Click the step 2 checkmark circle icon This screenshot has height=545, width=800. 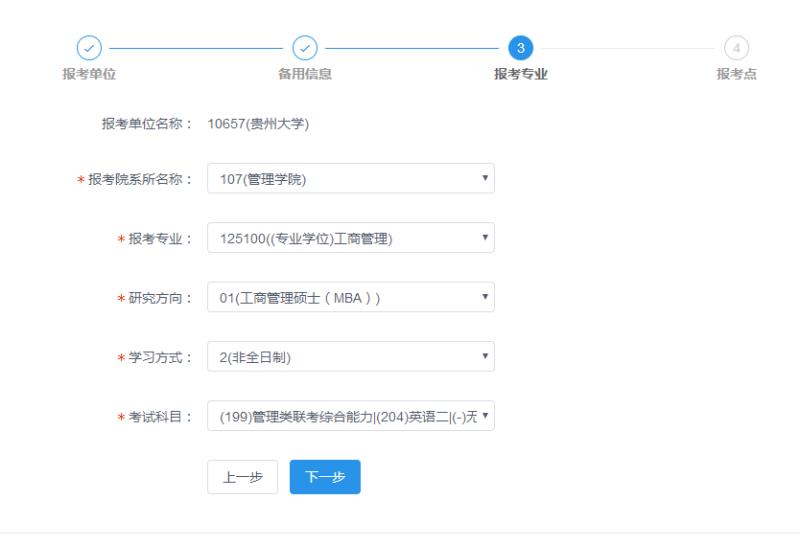coord(304,48)
